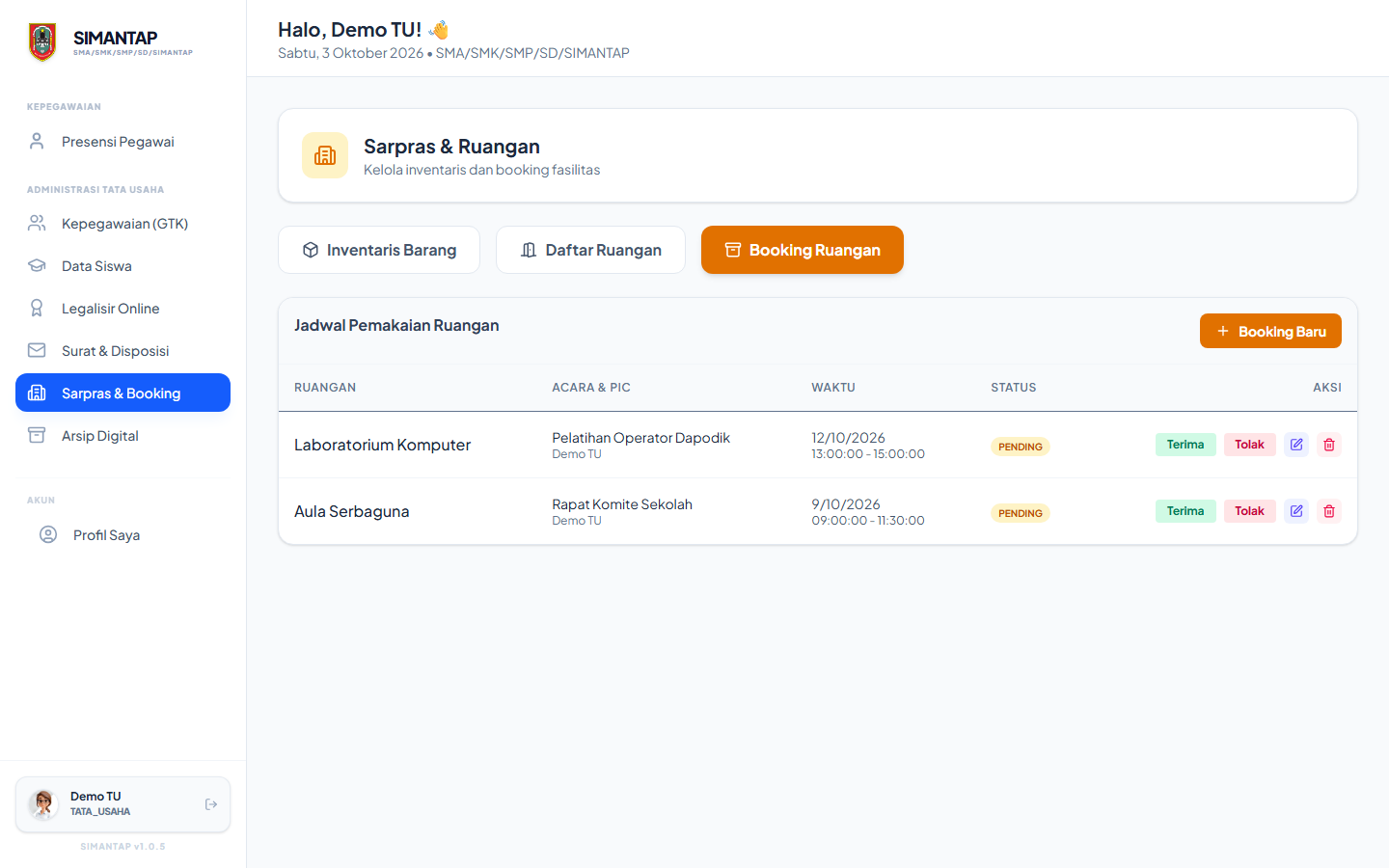Click the Jadwal Pemakaian Ruangan heading

(x=396, y=325)
